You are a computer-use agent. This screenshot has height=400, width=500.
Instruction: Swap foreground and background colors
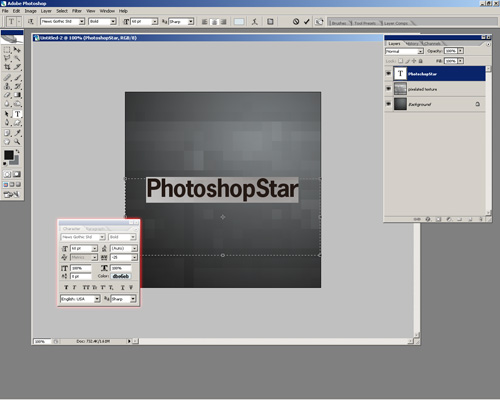(18, 151)
